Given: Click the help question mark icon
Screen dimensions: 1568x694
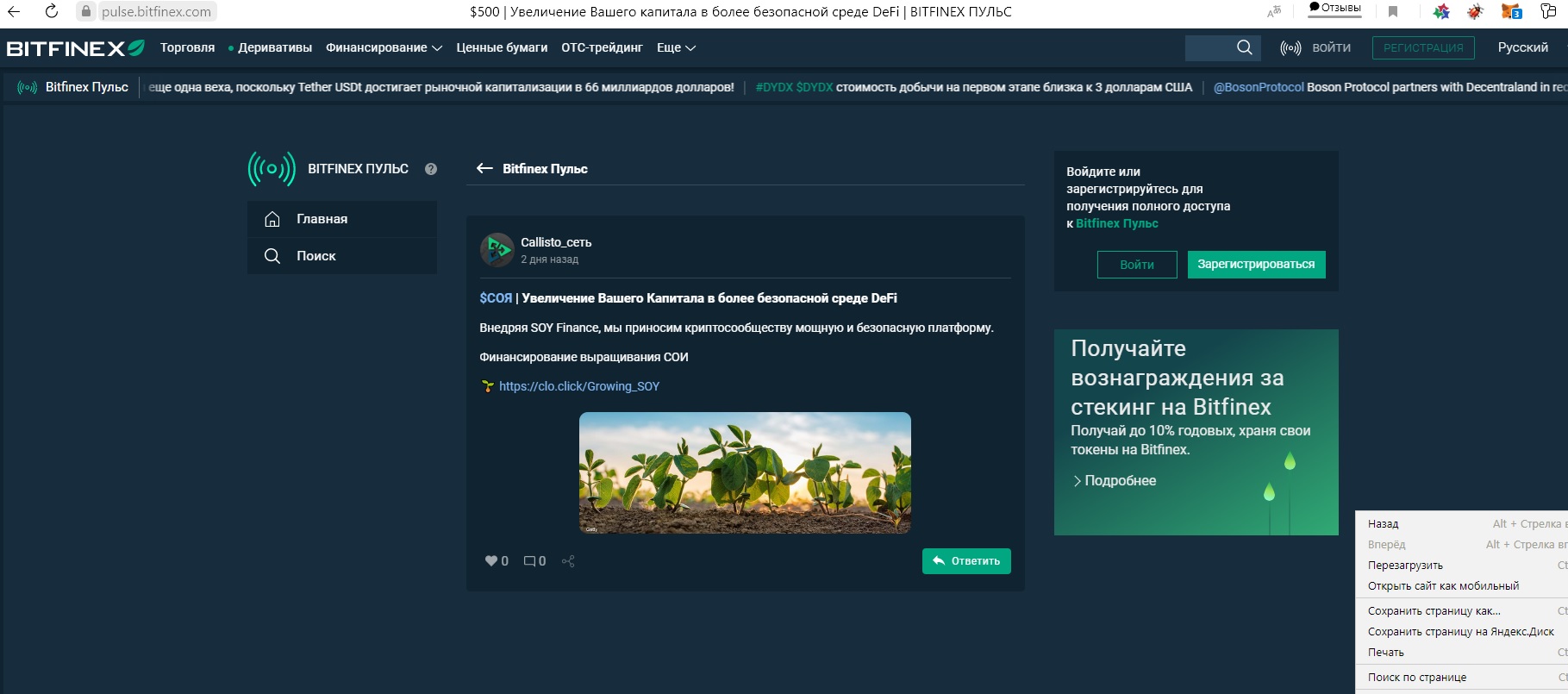Looking at the screenshot, I should coord(431,169).
